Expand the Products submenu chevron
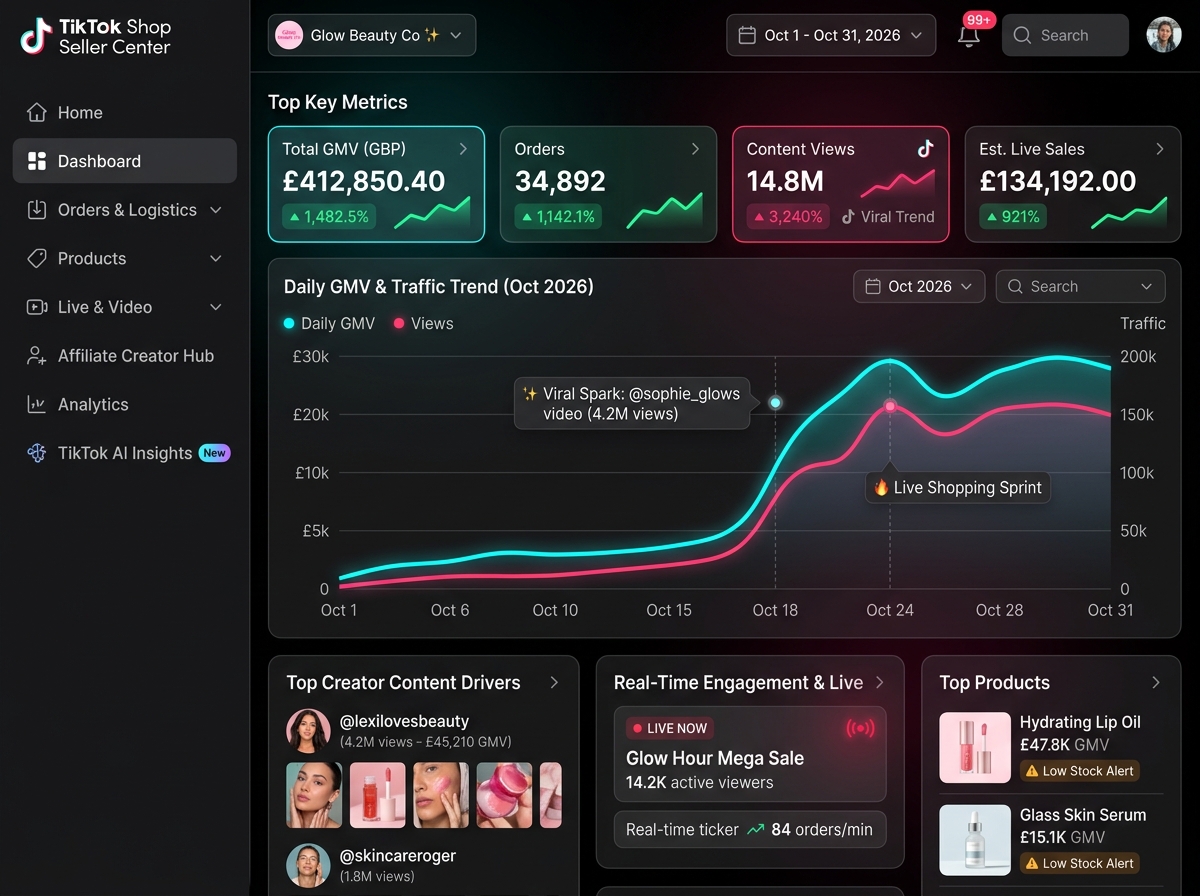The height and width of the screenshot is (896, 1200). [x=216, y=258]
